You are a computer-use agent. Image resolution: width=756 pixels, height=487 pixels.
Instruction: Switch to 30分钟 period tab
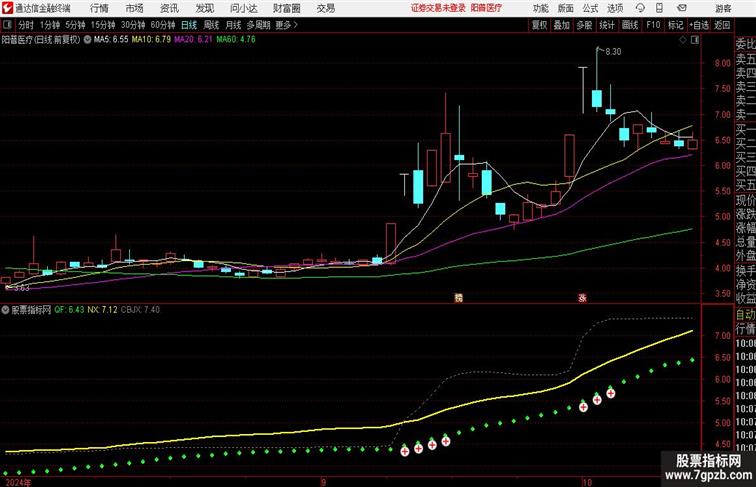pos(133,25)
